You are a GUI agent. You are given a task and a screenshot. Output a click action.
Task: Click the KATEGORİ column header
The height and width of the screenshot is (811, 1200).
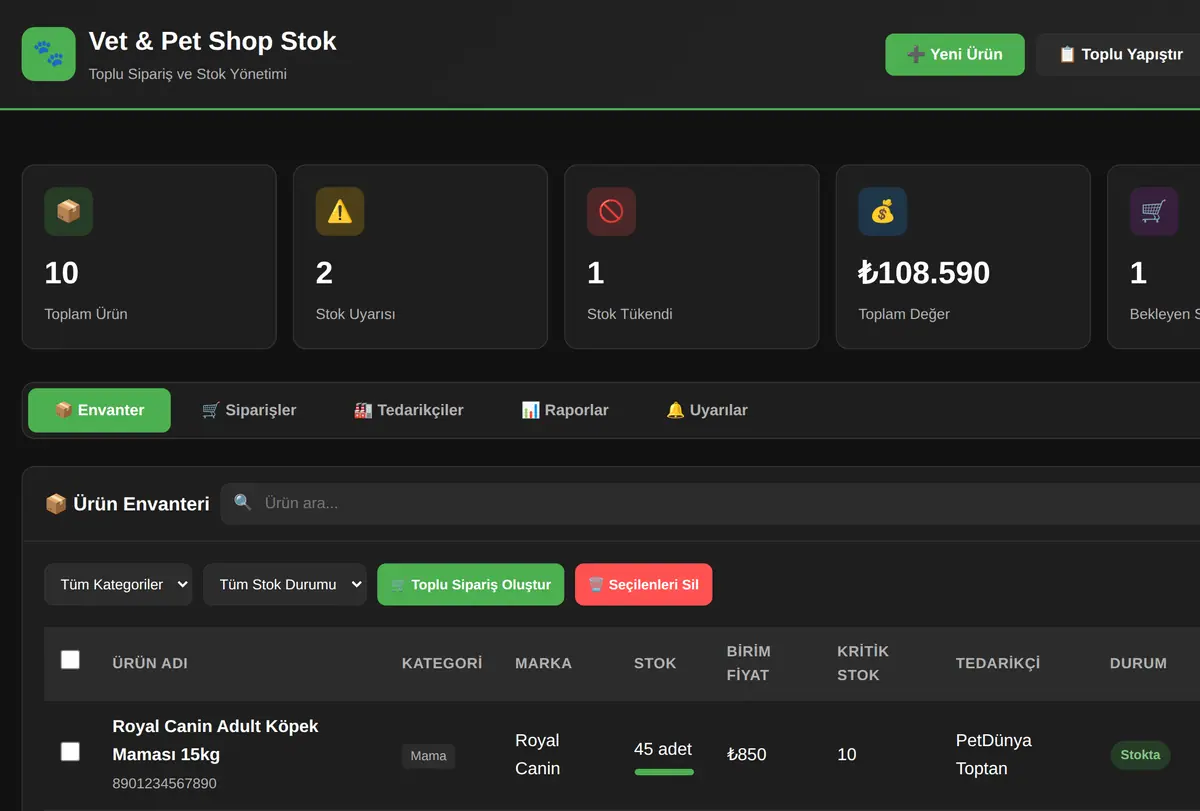pyautogui.click(x=442, y=663)
